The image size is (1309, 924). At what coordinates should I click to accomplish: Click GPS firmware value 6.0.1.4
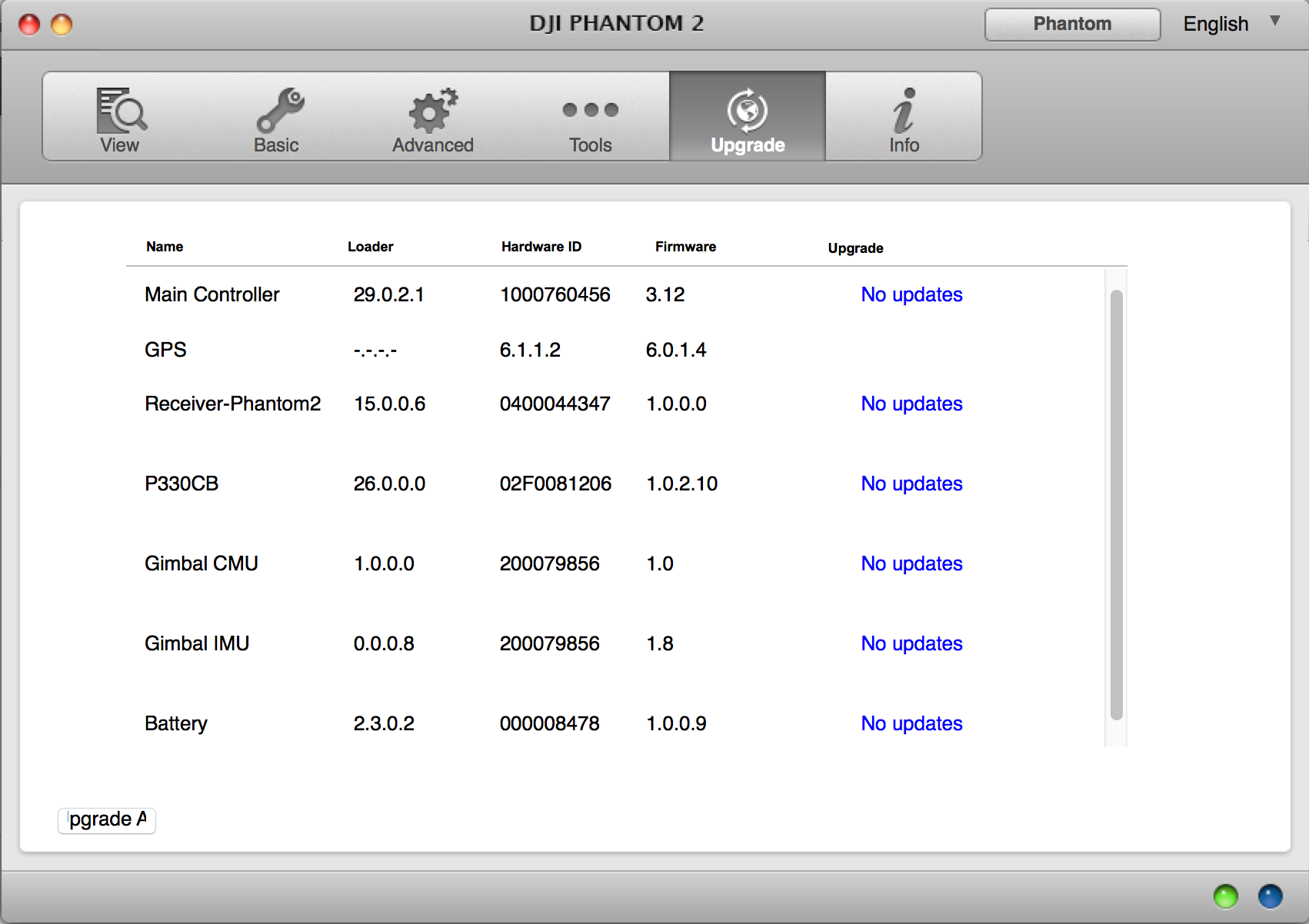click(676, 350)
